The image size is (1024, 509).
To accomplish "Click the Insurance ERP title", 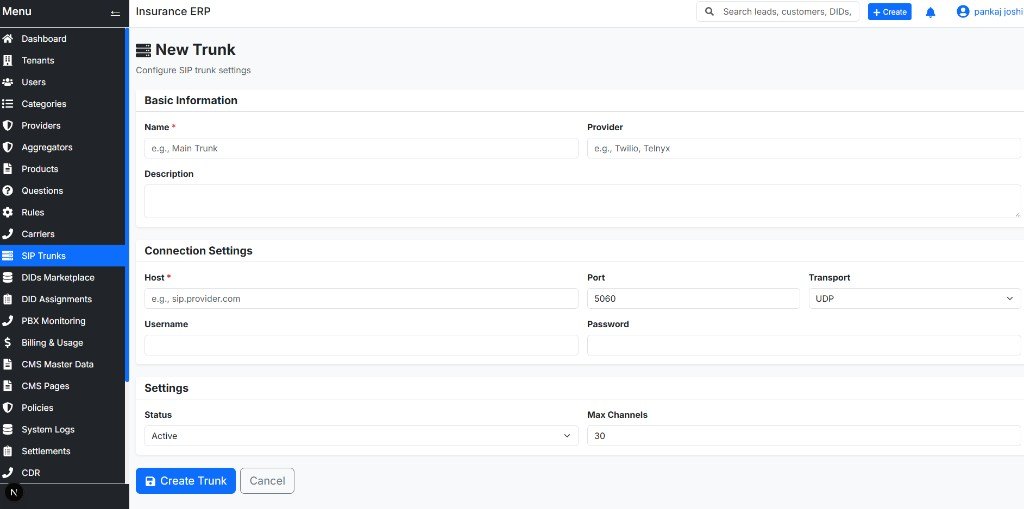I will pos(173,11).
